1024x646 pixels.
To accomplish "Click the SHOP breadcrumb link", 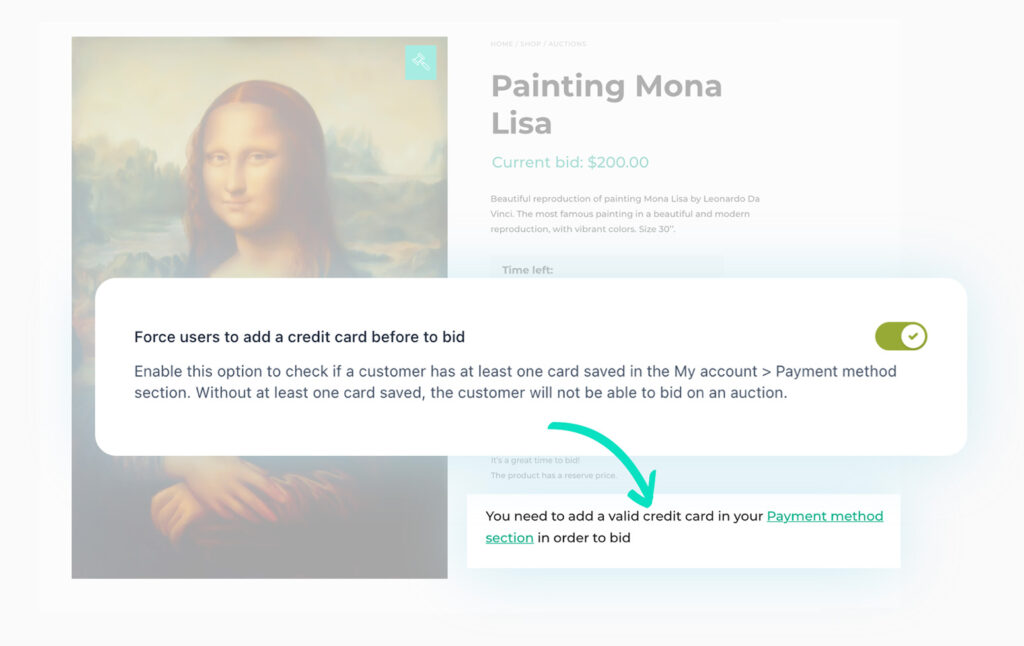I will (529, 44).
